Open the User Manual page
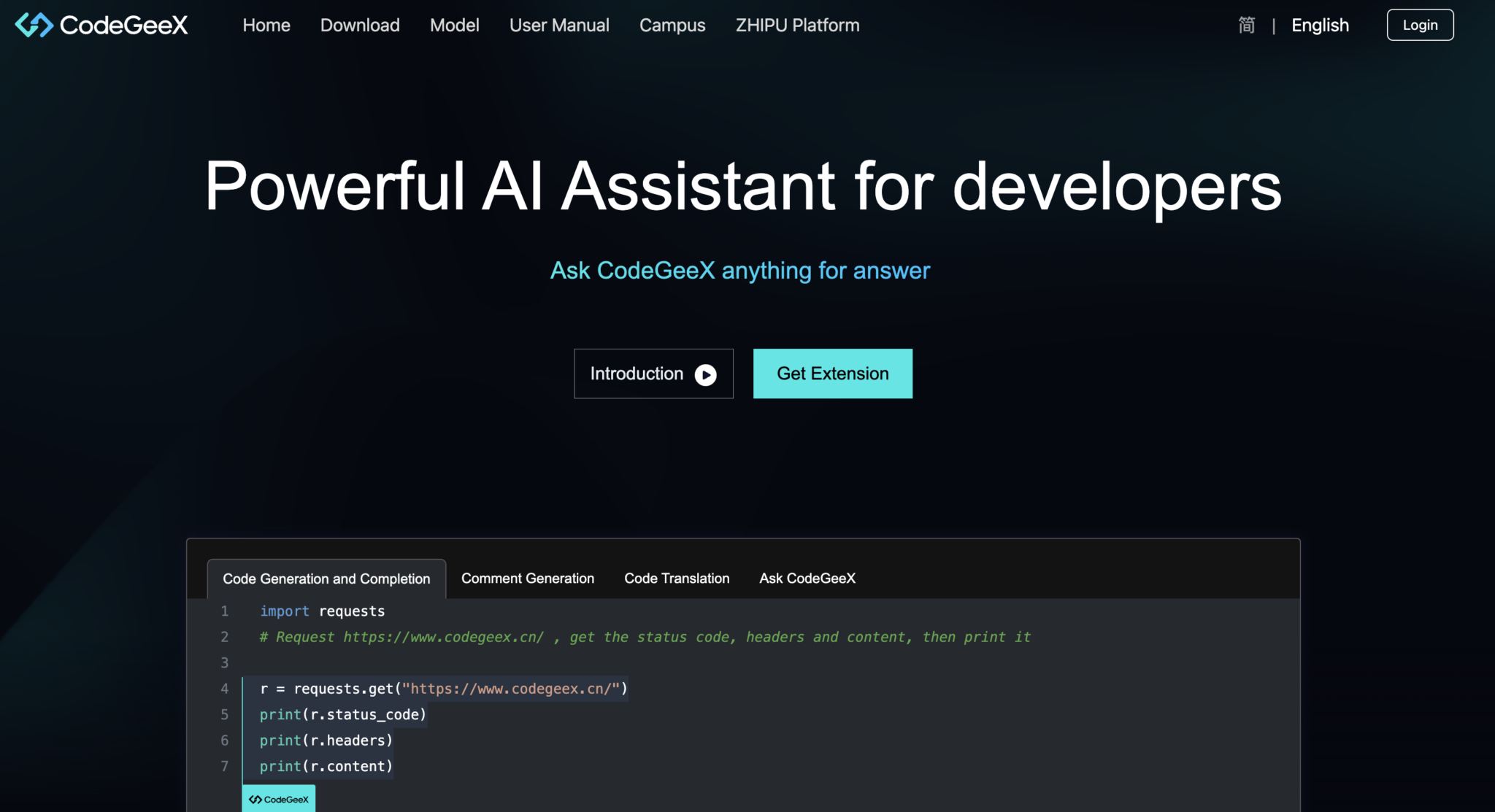1495x812 pixels. point(559,25)
